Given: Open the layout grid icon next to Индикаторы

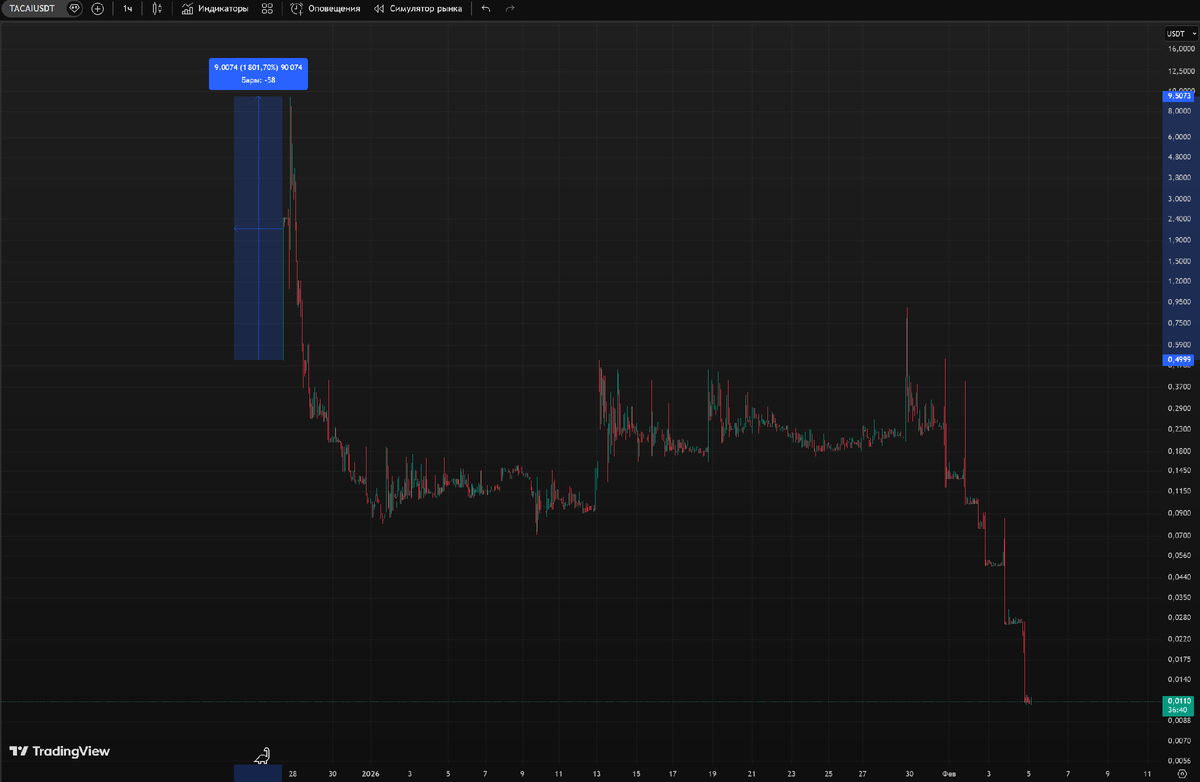Looking at the screenshot, I should click(x=266, y=8).
